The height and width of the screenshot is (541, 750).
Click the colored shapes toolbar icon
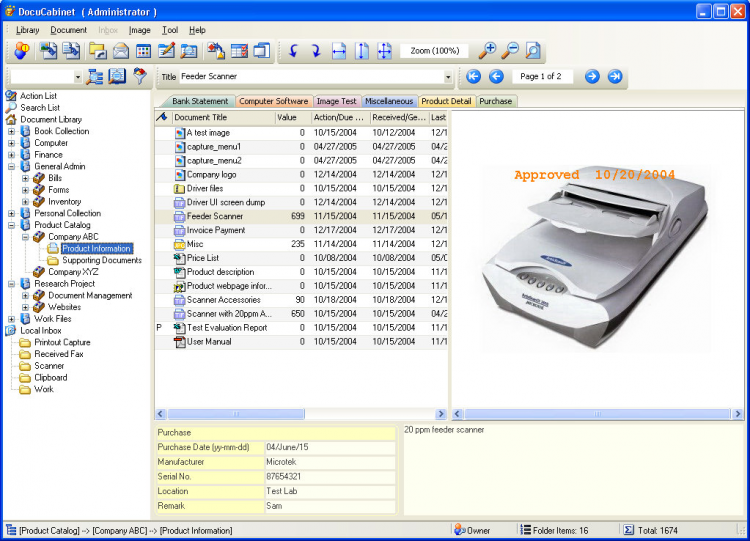pyautogui.click(x=216, y=51)
